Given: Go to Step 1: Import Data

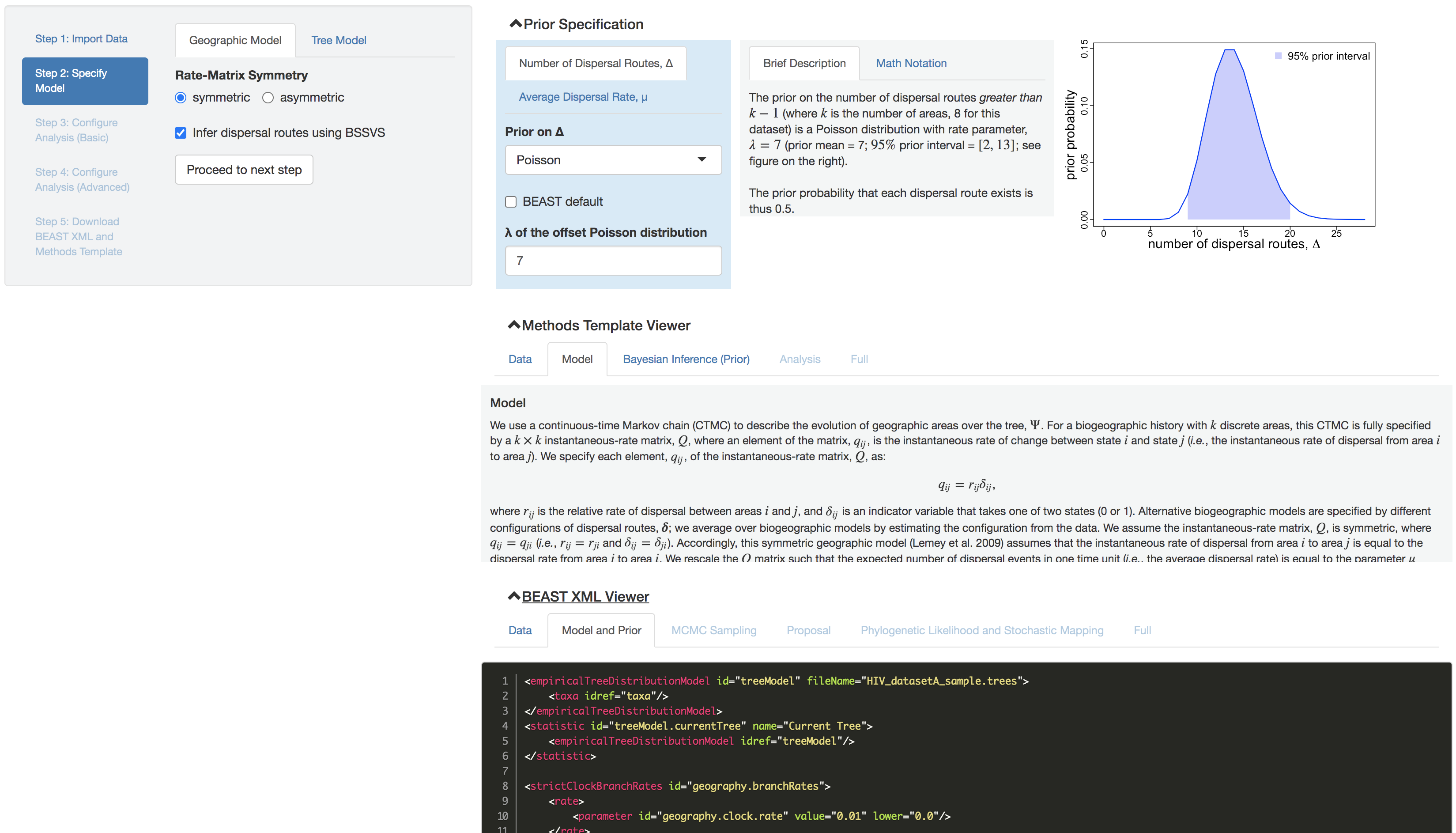Looking at the screenshot, I should tap(81, 39).
